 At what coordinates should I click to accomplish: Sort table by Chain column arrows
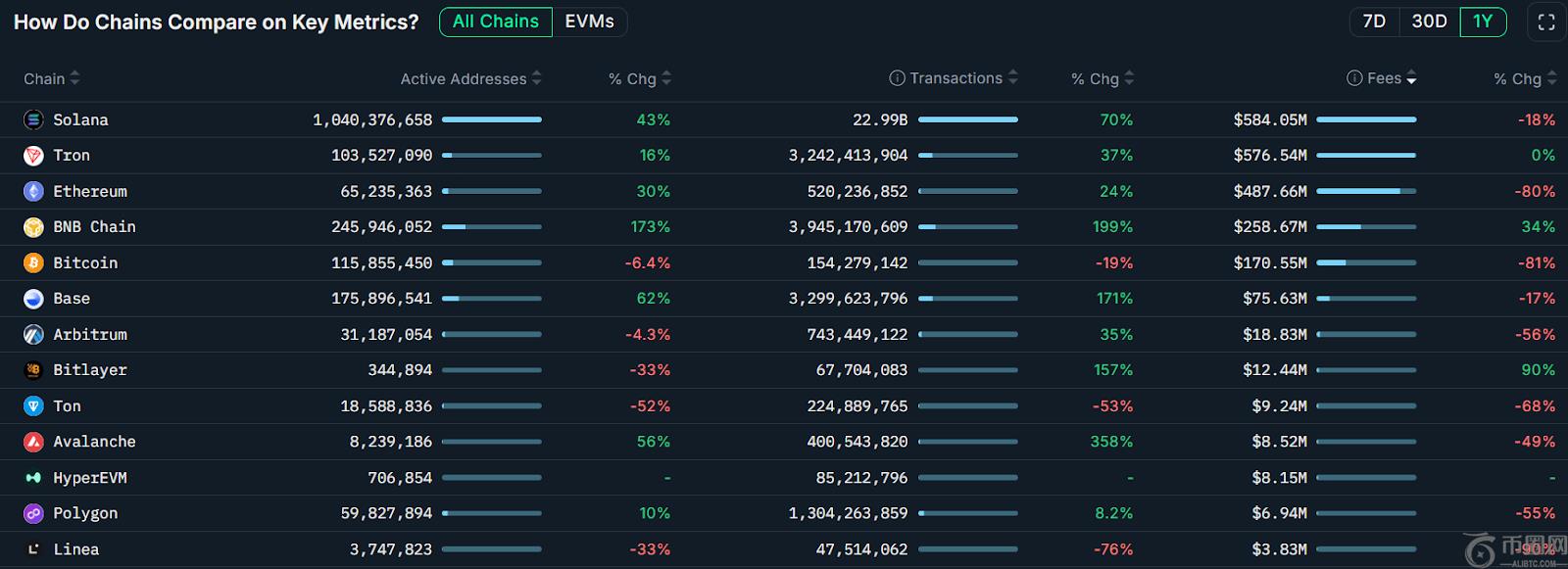coord(75,78)
